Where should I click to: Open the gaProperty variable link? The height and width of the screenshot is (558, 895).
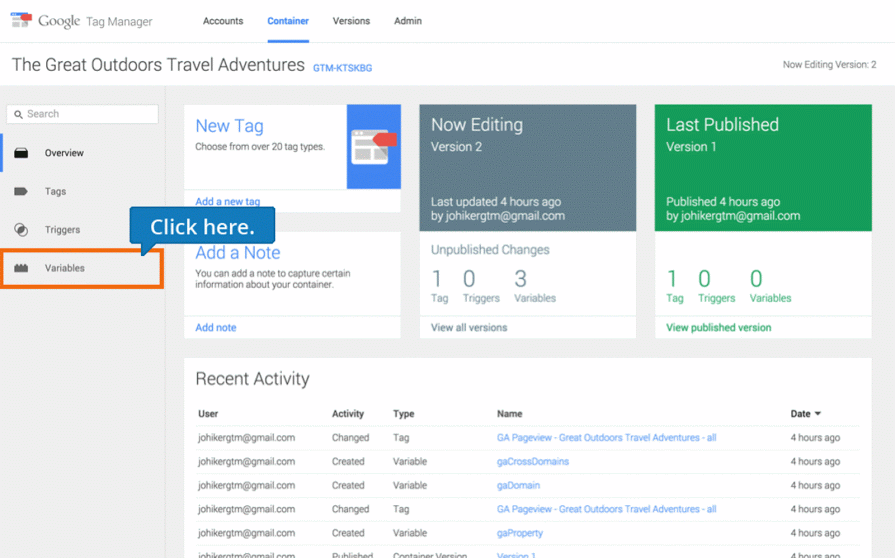[x=519, y=533]
